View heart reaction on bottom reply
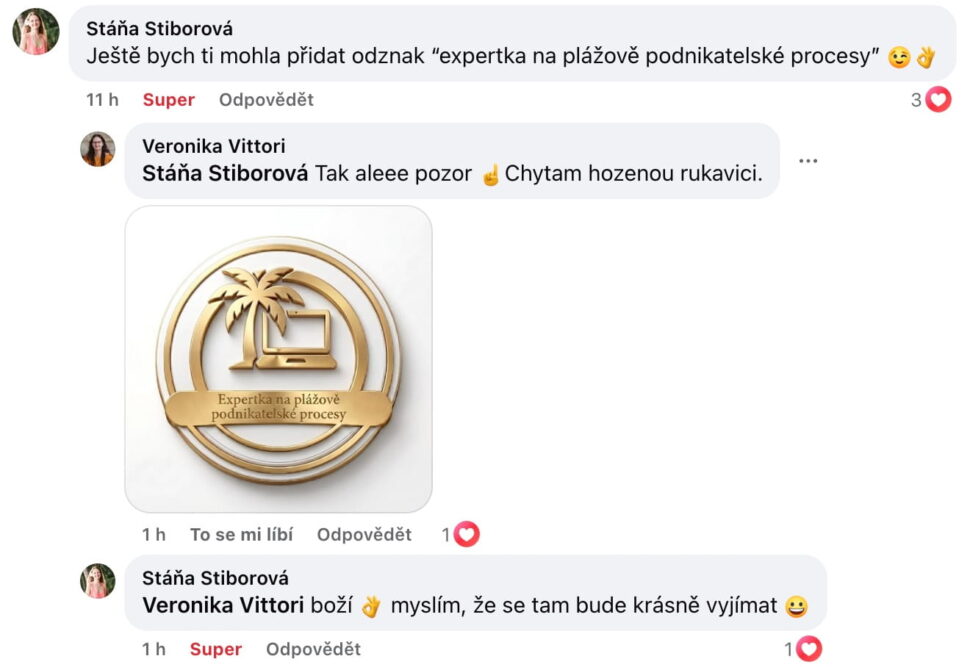 (x=803, y=649)
